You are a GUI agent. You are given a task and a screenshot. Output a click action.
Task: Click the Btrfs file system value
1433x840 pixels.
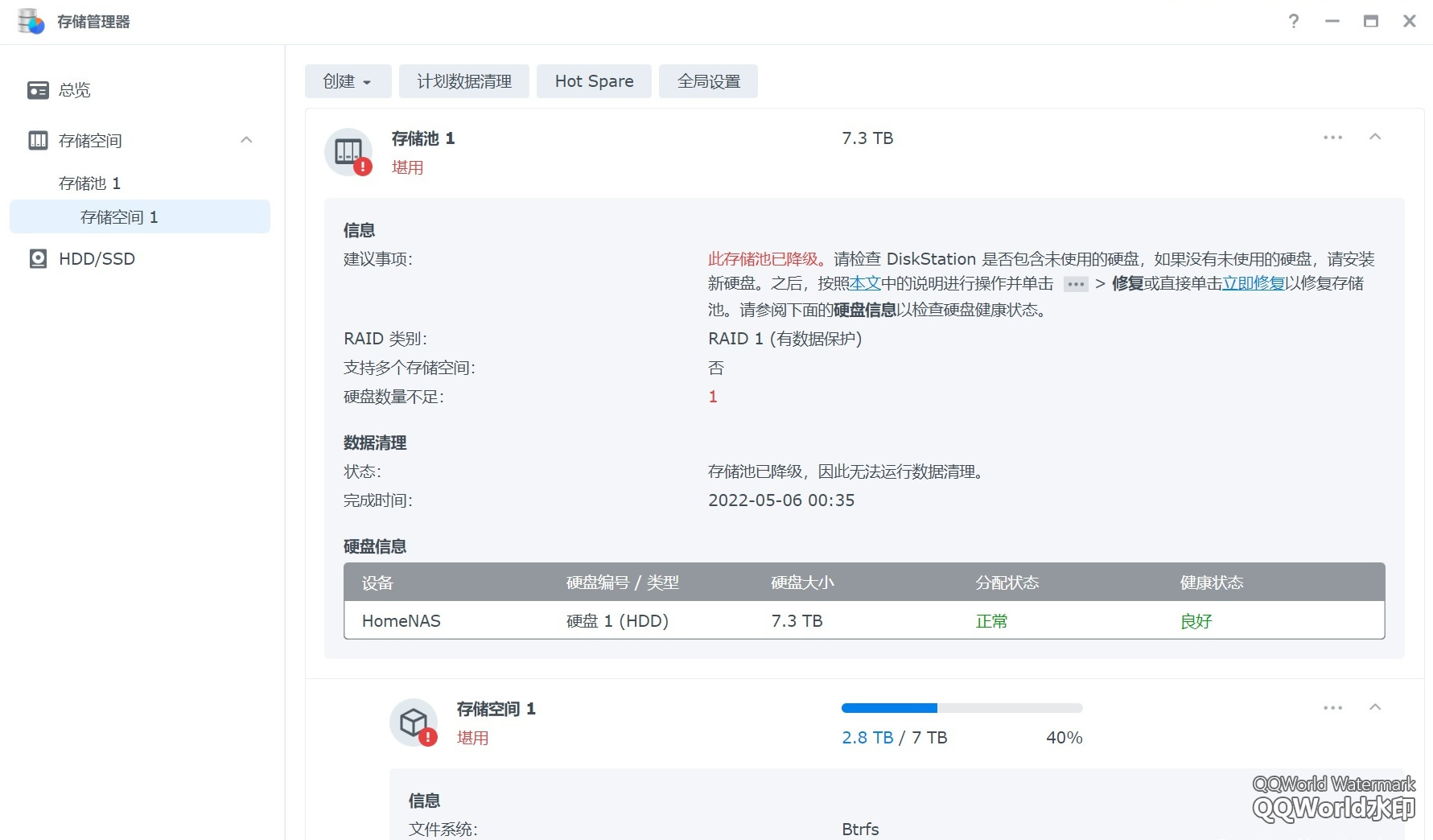(x=860, y=830)
